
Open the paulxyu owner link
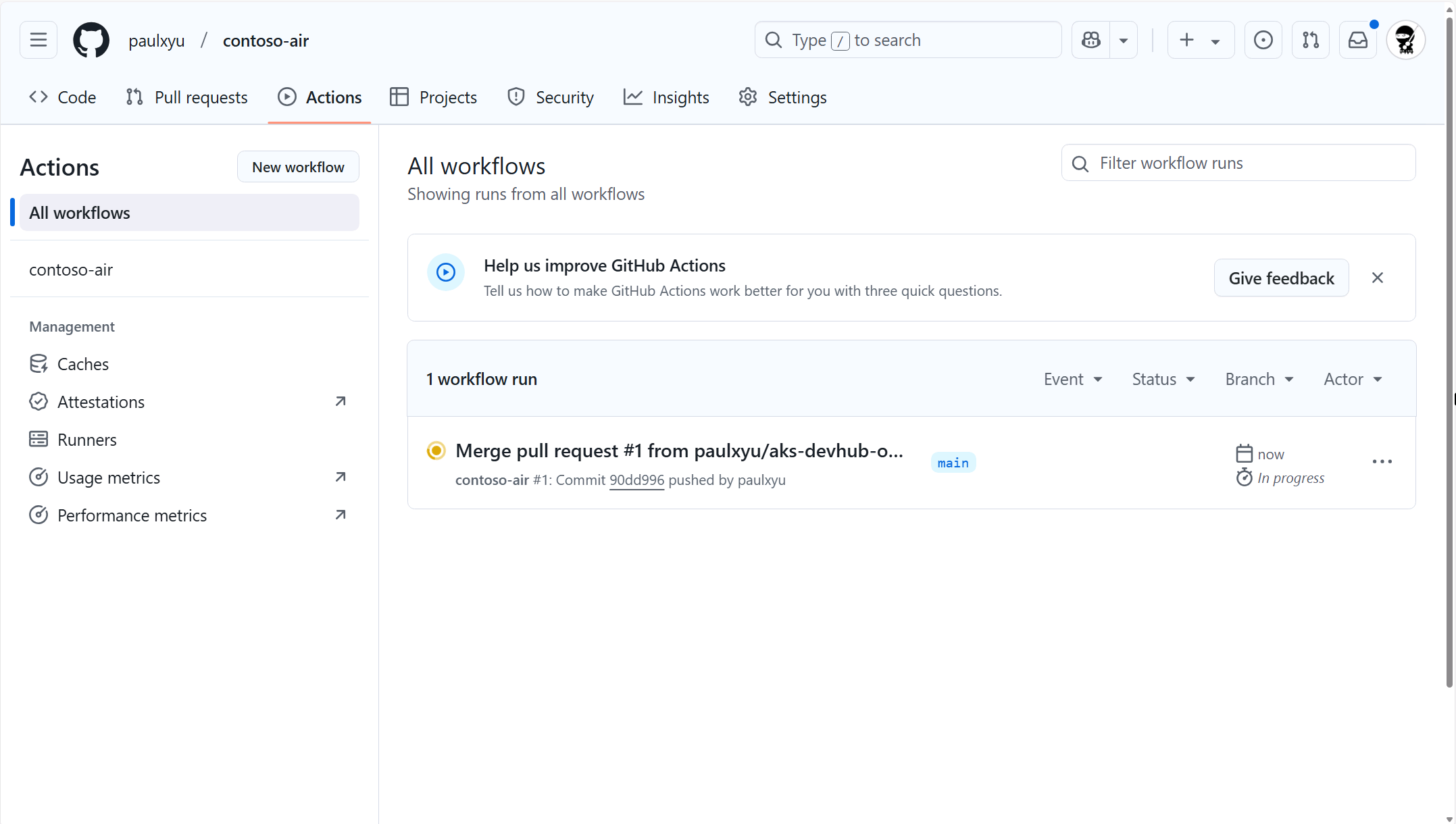156,41
